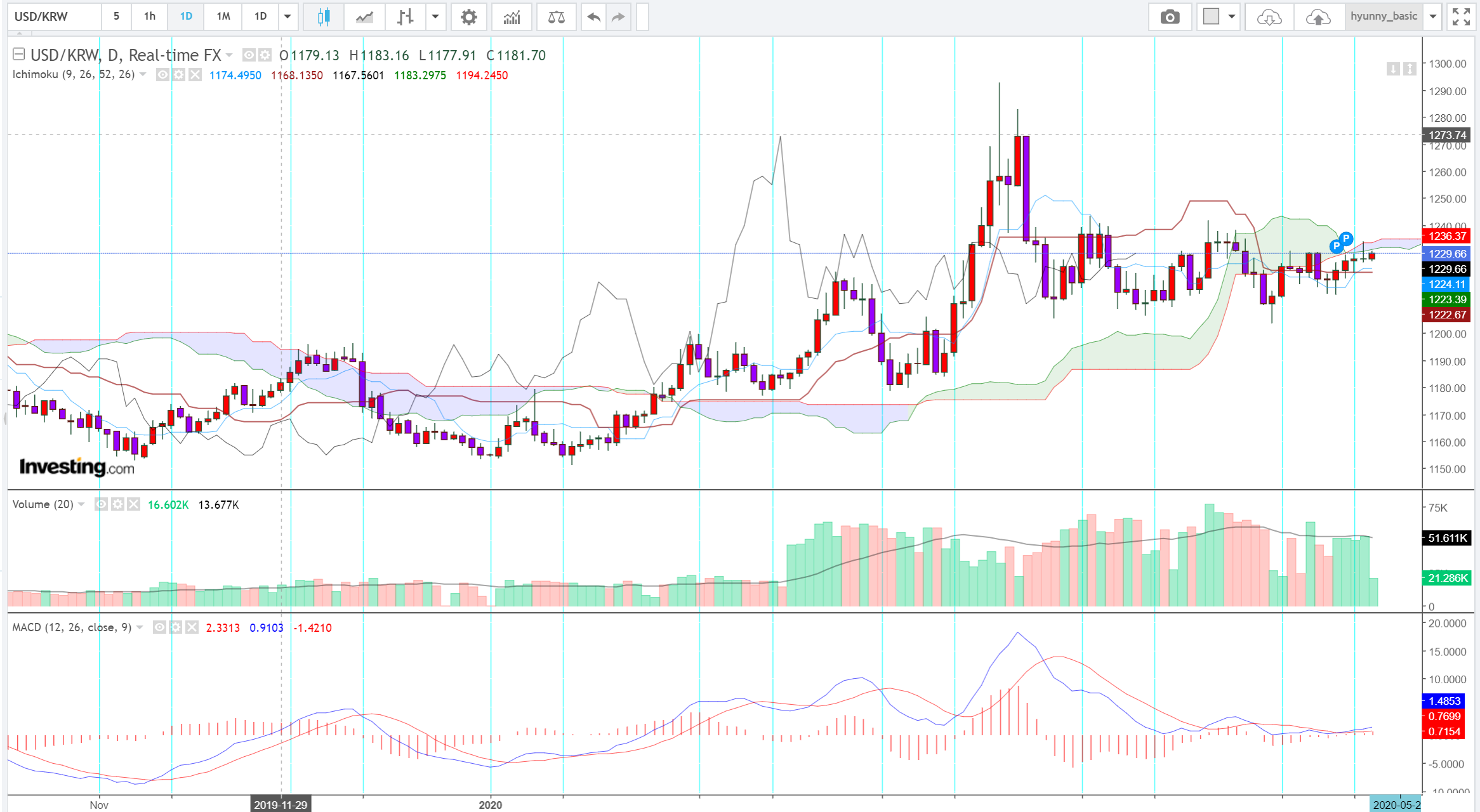
Task: Click the USD/KRW symbol input field
Action: [54, 16]
